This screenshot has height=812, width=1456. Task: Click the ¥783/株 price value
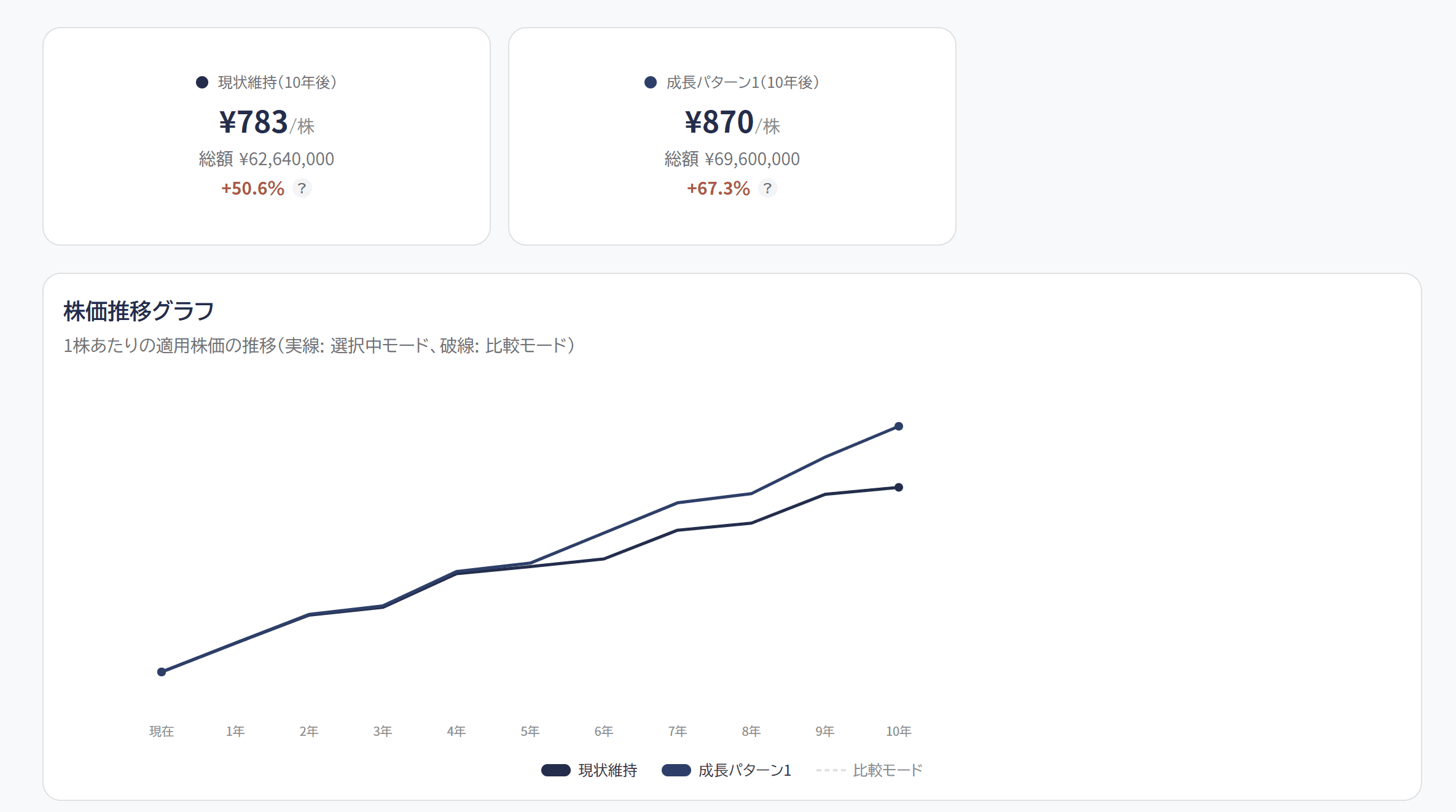pyautogui.click(x=267, y=122)
